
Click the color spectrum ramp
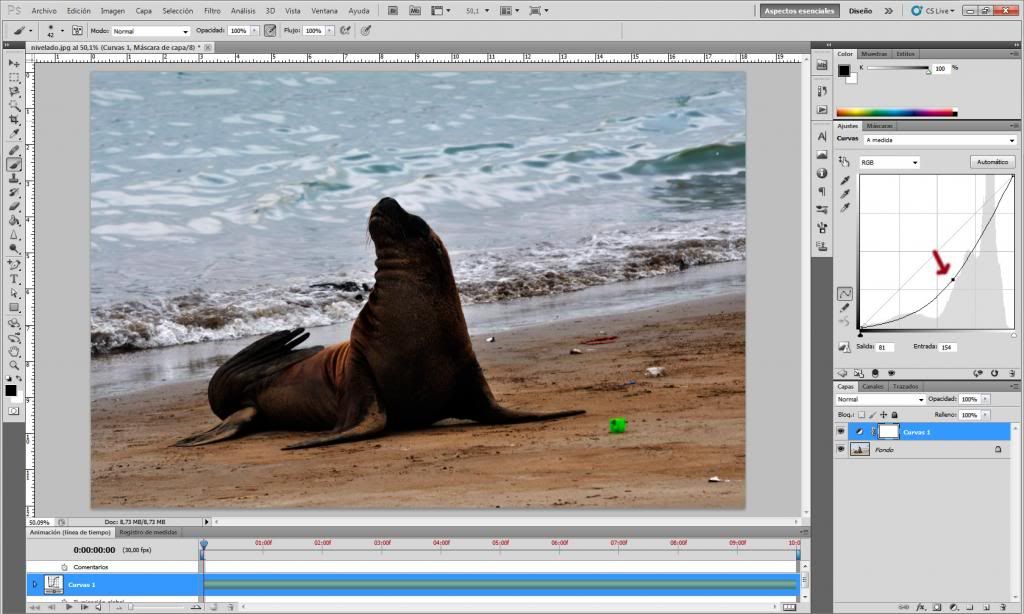pyautogui.click(x=896, y=112)
